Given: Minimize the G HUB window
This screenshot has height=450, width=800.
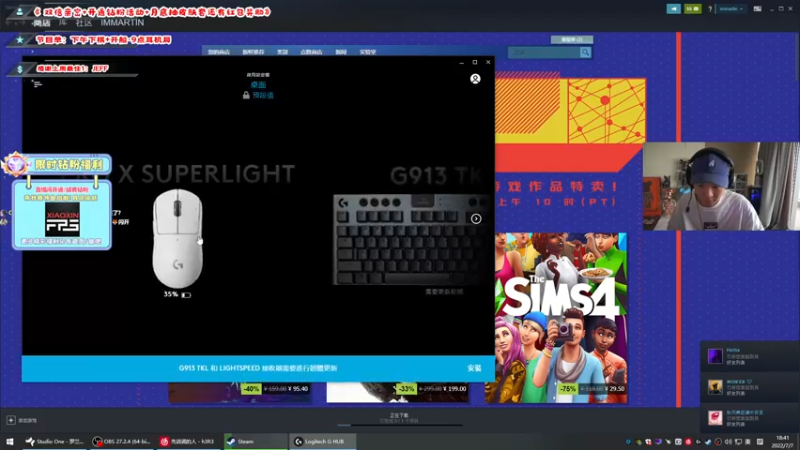Looking at the screenshot, I should coord(461,62).
